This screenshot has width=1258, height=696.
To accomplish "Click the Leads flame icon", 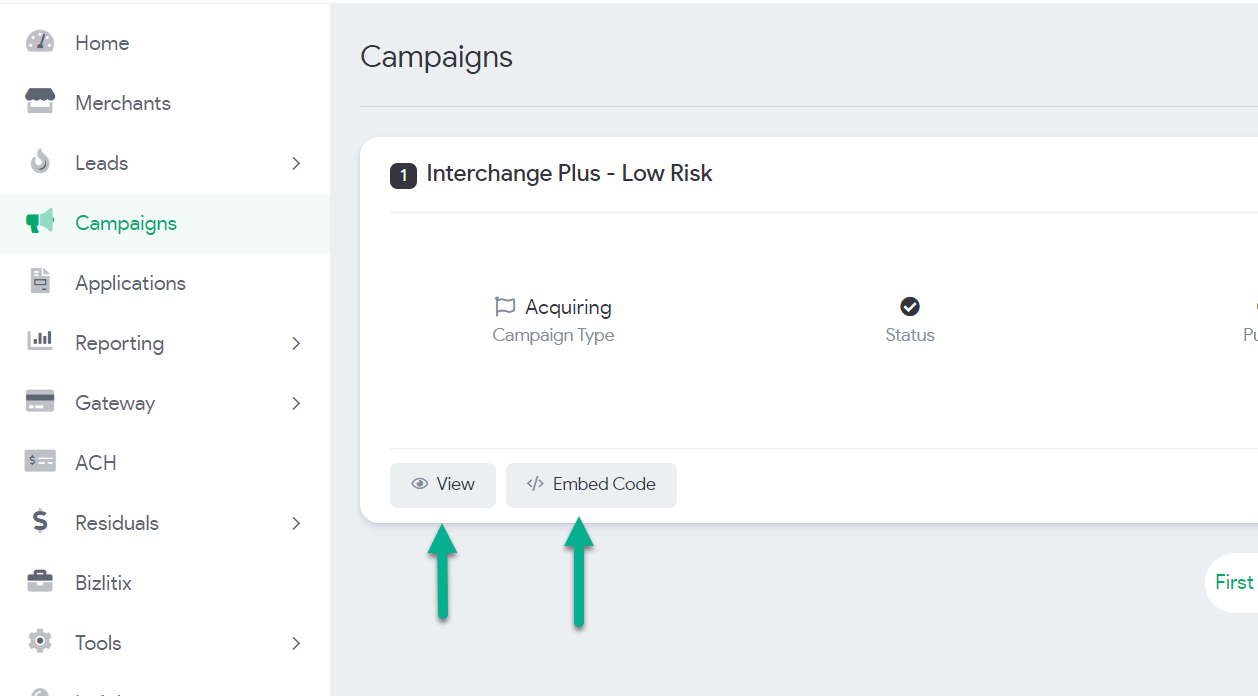I will pyautogui.click(x=40, y=162).
